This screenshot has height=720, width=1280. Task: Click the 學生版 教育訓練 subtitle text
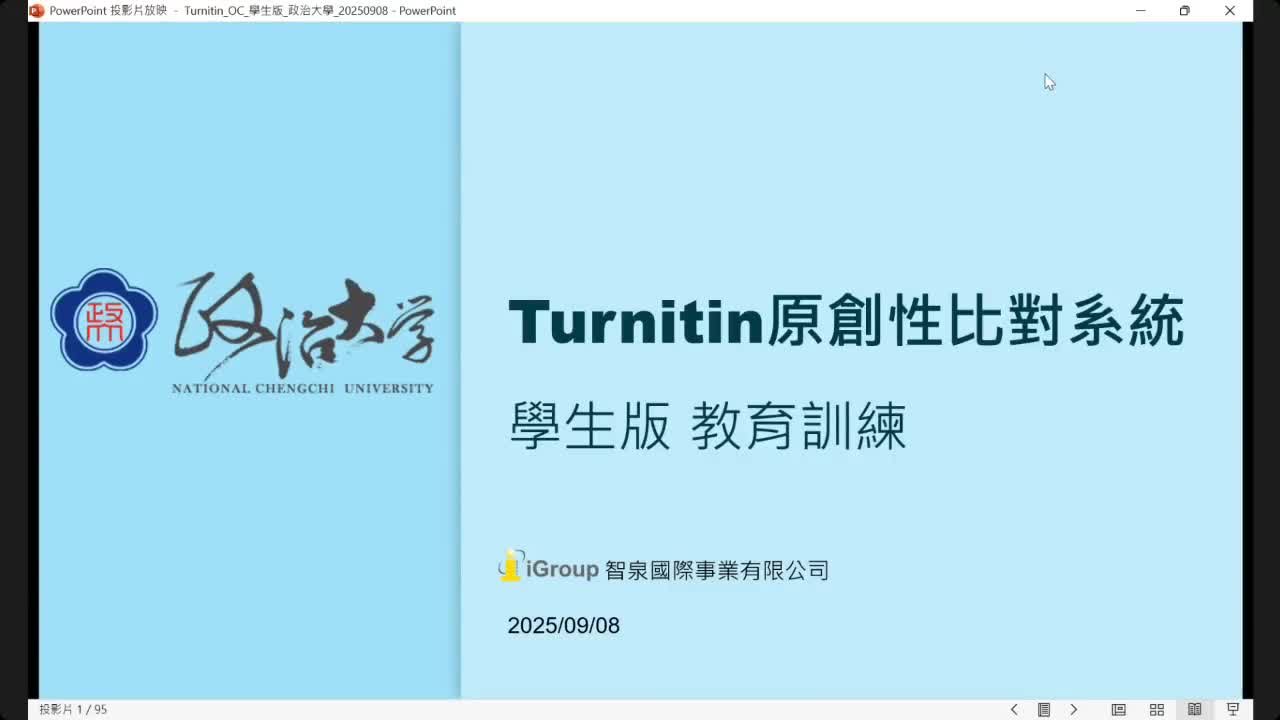pyautogui.click(x=708, y=427)
